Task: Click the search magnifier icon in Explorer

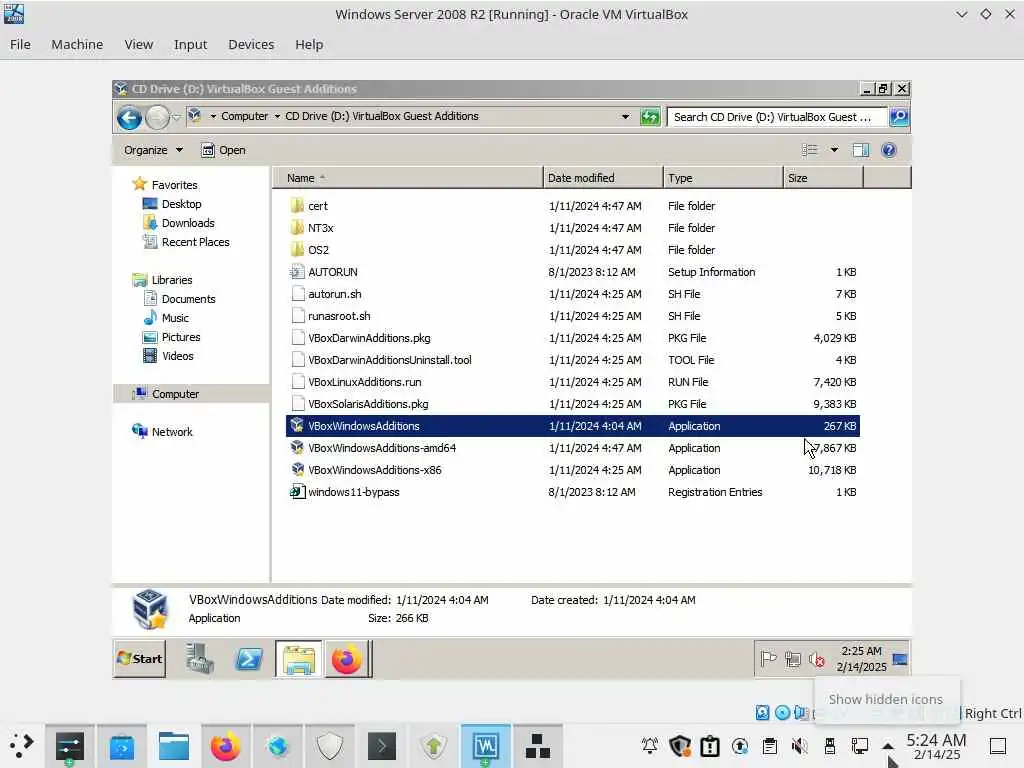Action: pyautogui.click(x=899, y=117)
